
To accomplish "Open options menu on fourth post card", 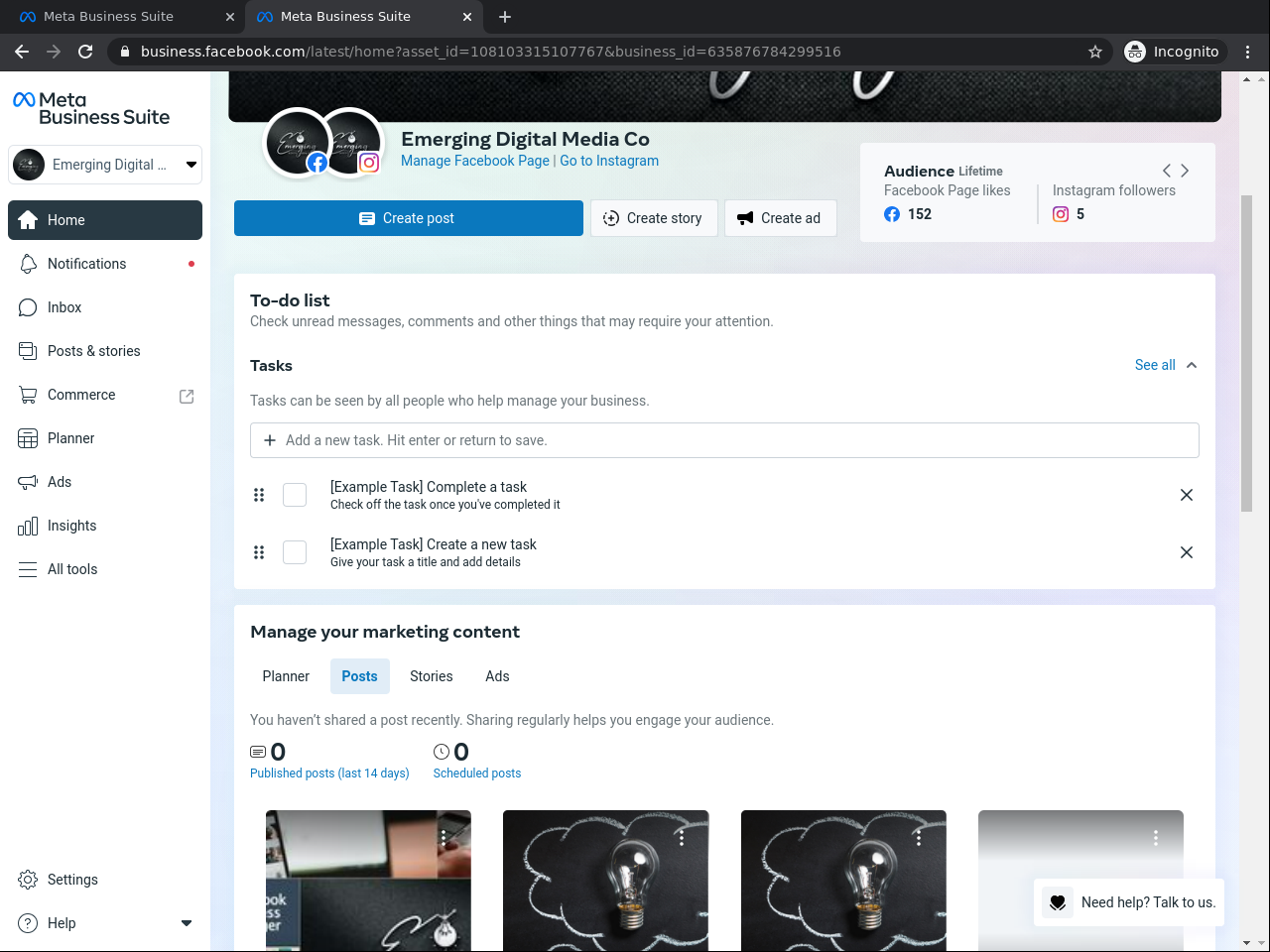I will tap(1156, 838).
